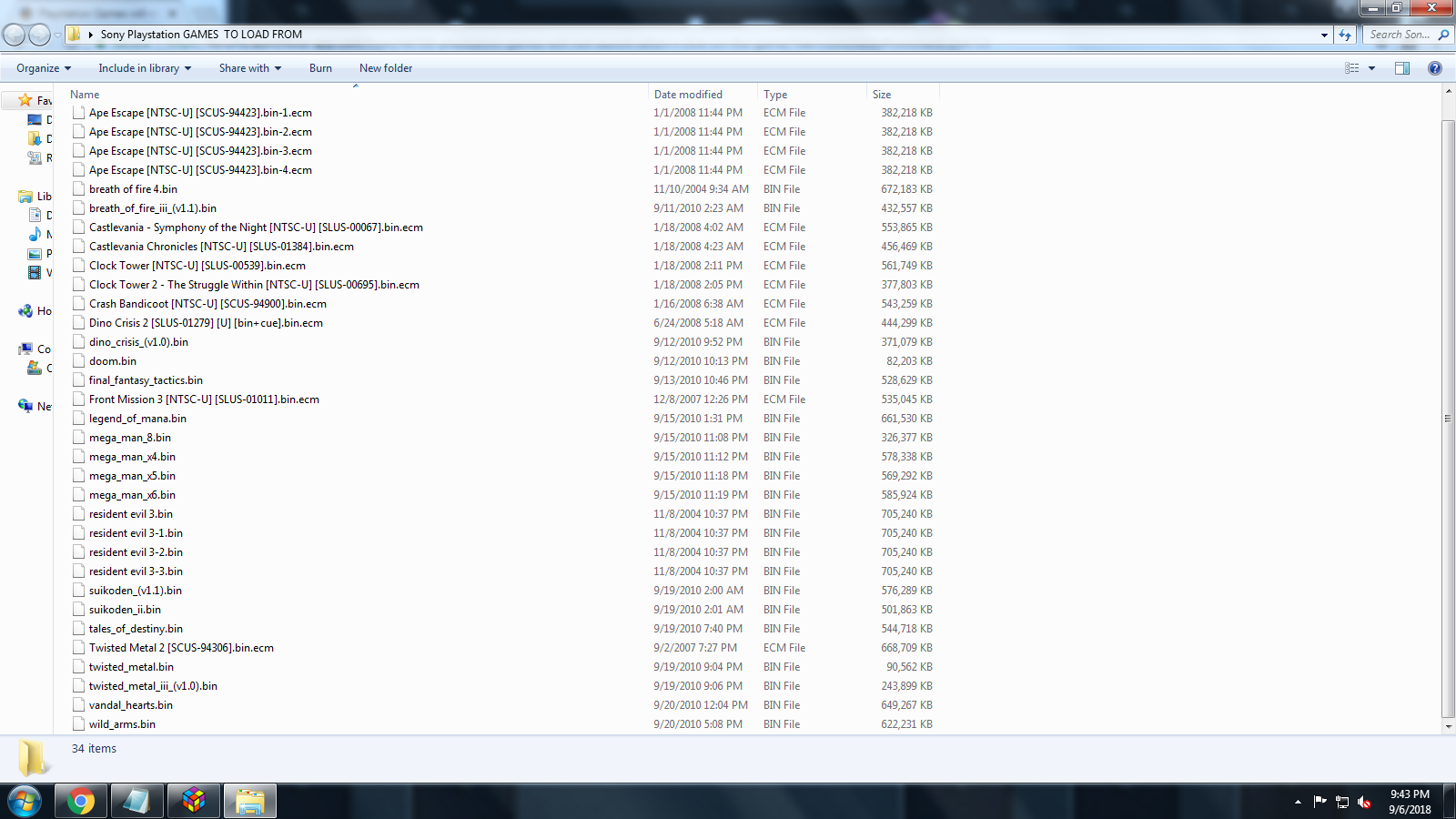Viewport: 1456px width, 819px height.
Task: Select the Libraries icon in navigation pane
Action: [x=25, y=196]
